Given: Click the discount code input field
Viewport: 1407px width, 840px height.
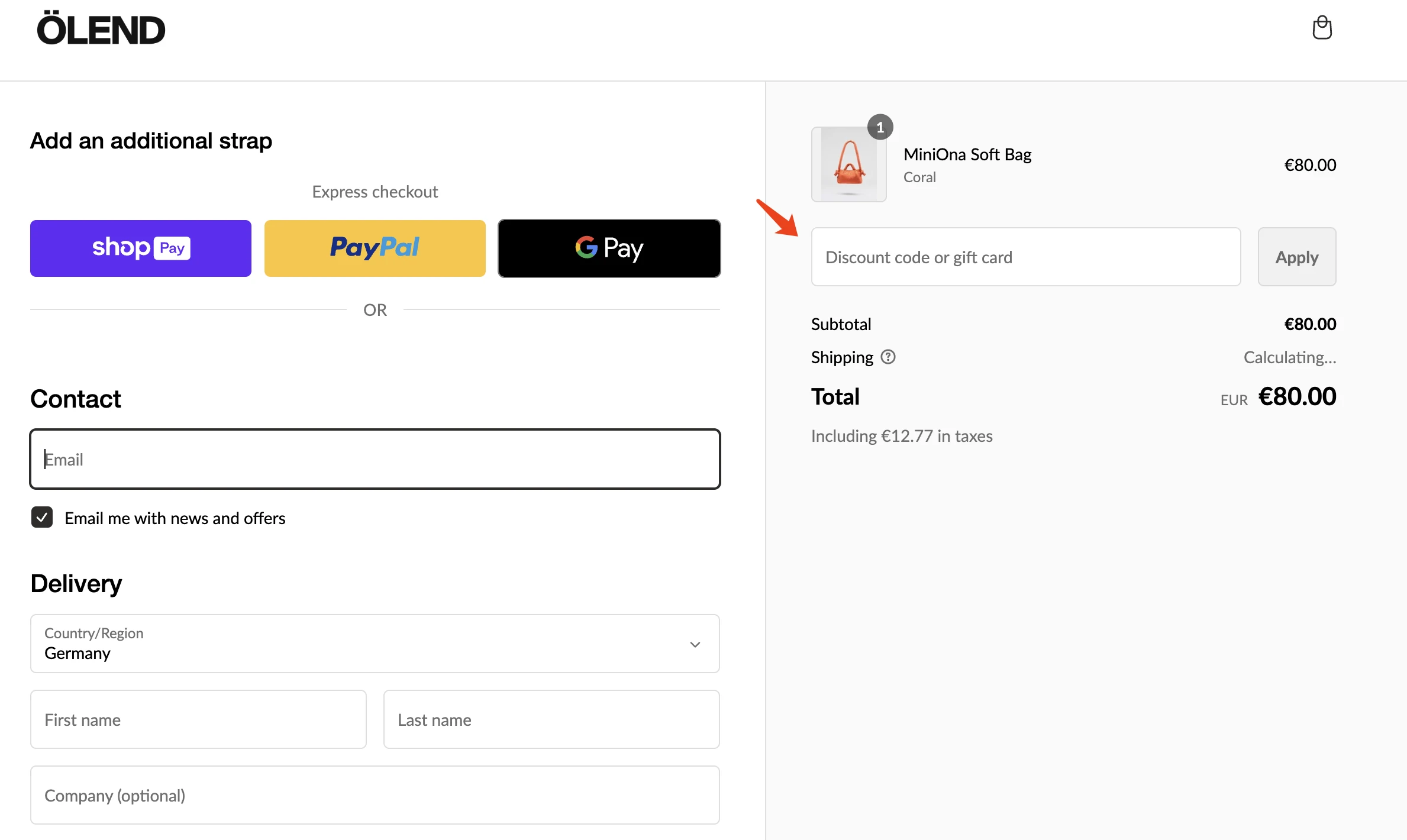Looking at the screenshot, I should pyautogui.click(x=1025, y=256).
